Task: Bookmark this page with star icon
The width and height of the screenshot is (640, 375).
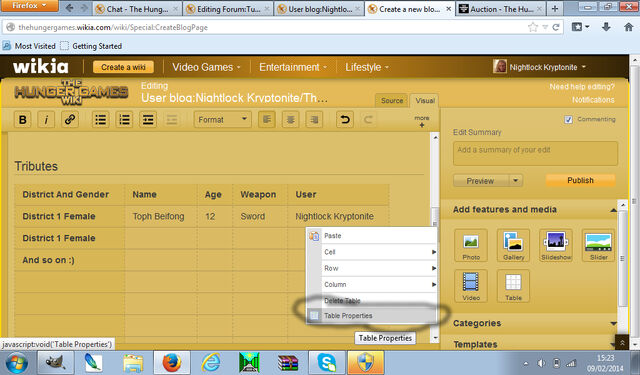Action: [533, 27]
